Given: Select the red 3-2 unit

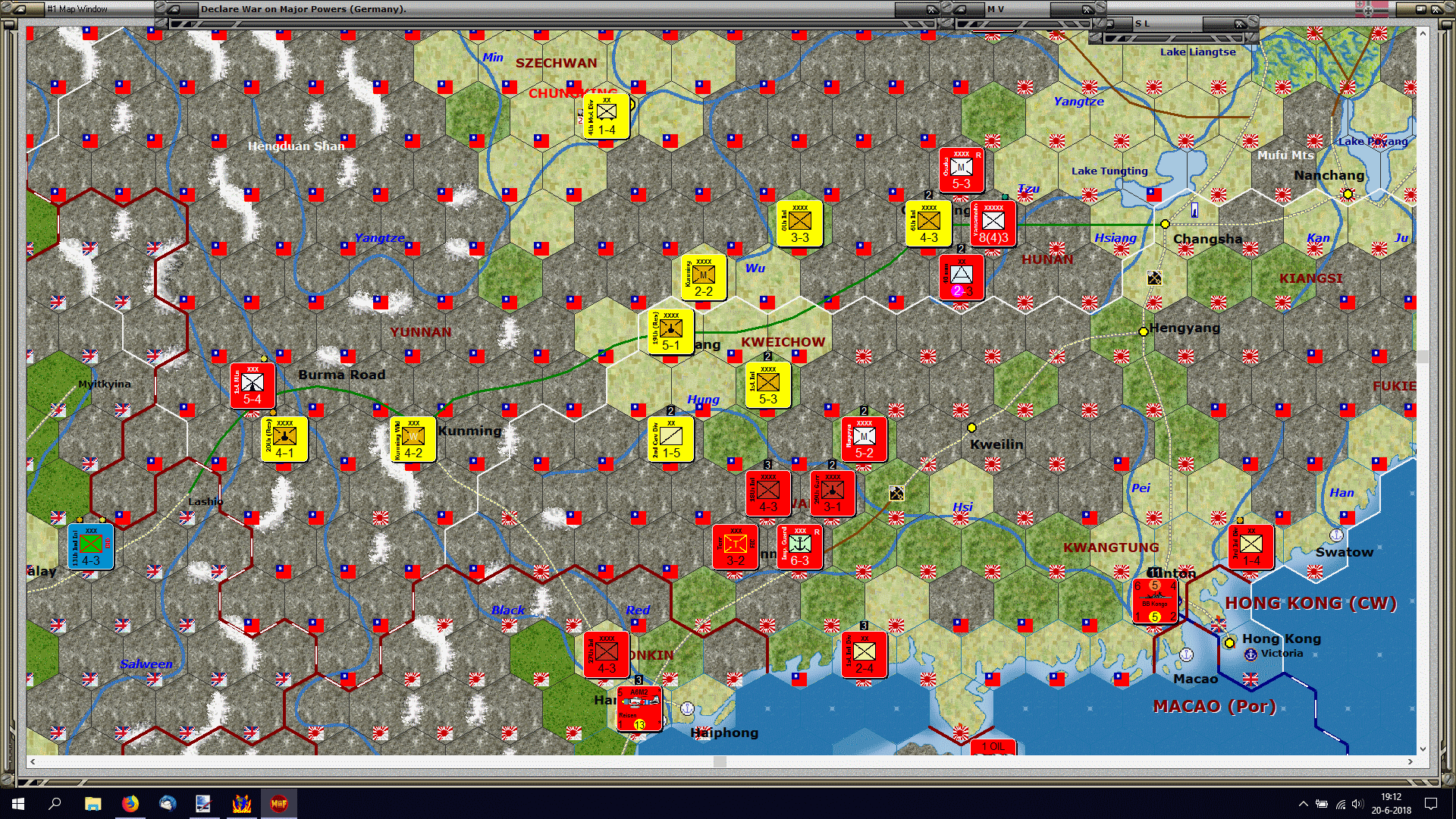Looking at the screenshot, I should 735,547.
